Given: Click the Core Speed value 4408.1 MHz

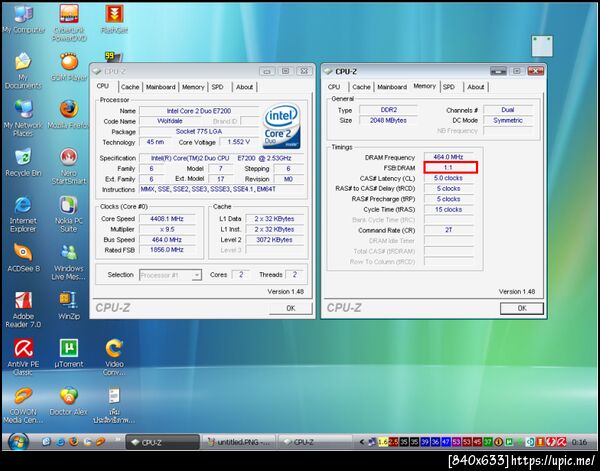Looking at the screenshot, I should point(167,219).
